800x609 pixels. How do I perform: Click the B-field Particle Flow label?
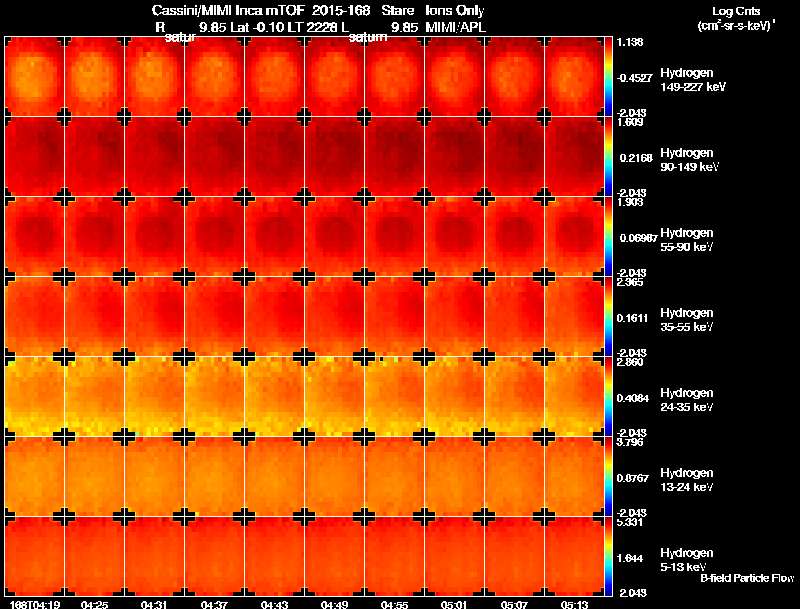point(747,578)
